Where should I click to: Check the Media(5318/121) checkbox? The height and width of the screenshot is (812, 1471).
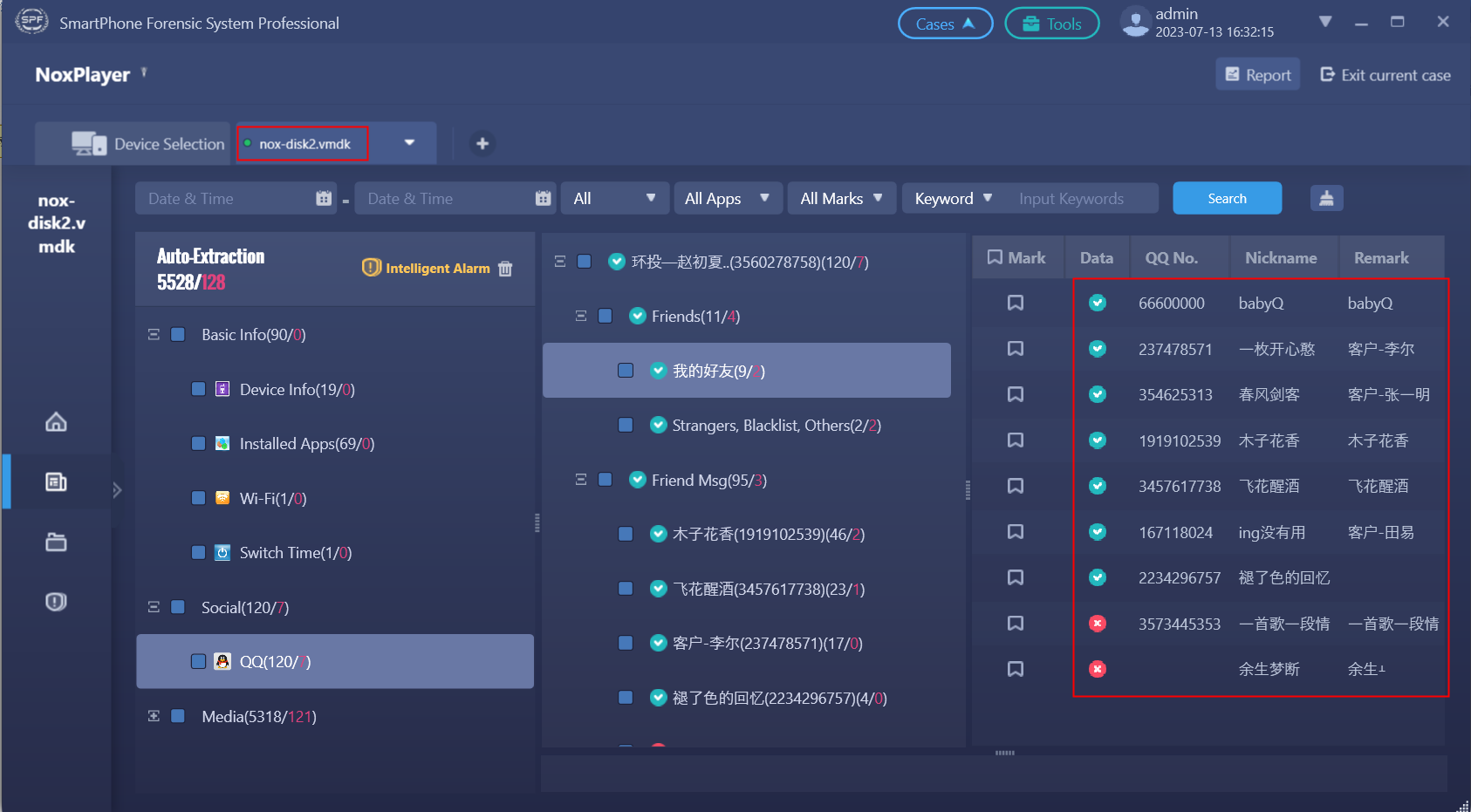point(178,716)
